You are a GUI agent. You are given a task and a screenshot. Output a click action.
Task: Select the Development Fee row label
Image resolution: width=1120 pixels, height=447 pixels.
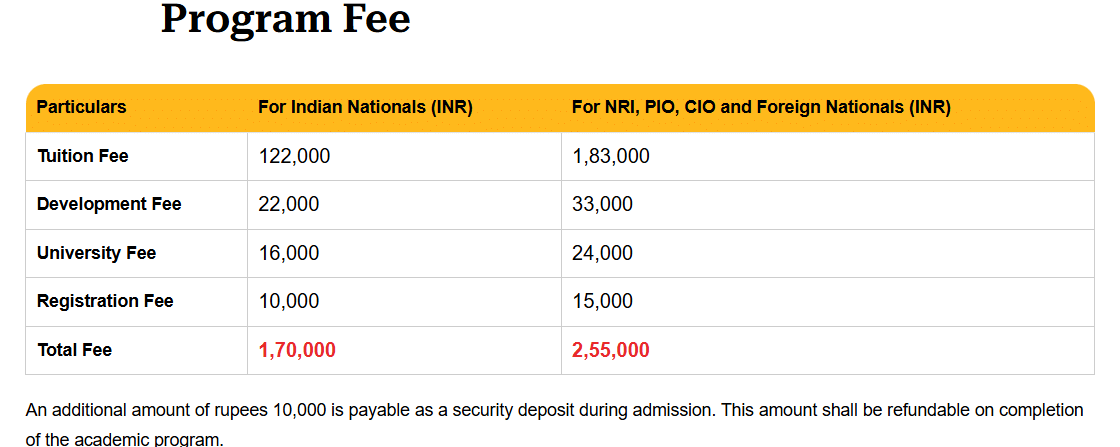point(109,204)
